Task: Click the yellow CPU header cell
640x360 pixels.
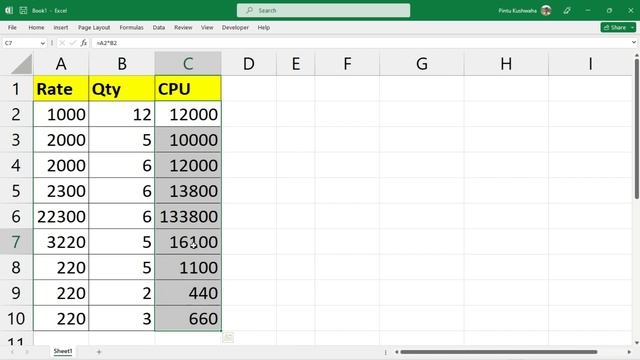Action: (188, 89)
